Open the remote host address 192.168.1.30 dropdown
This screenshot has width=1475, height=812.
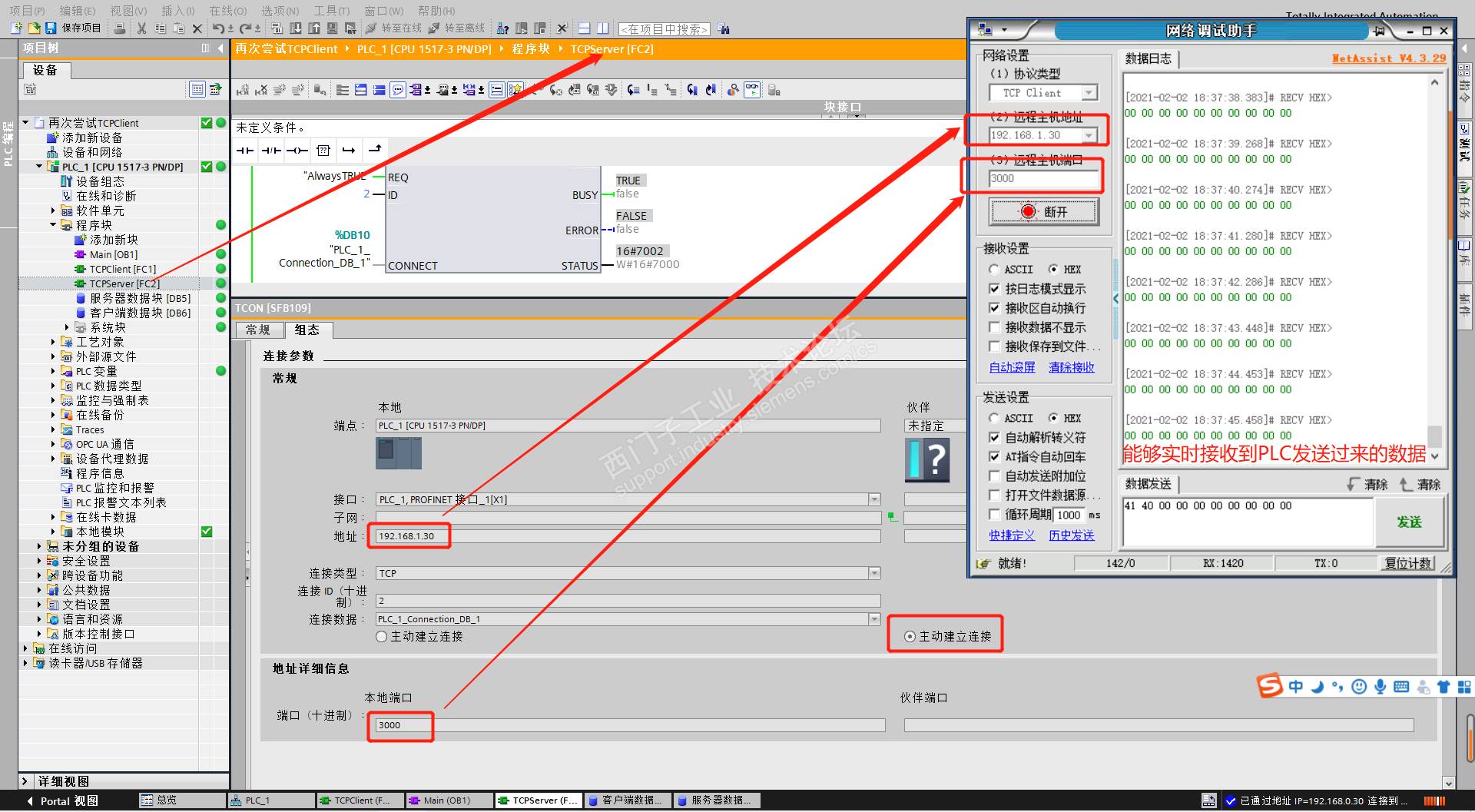(1089, 135)
